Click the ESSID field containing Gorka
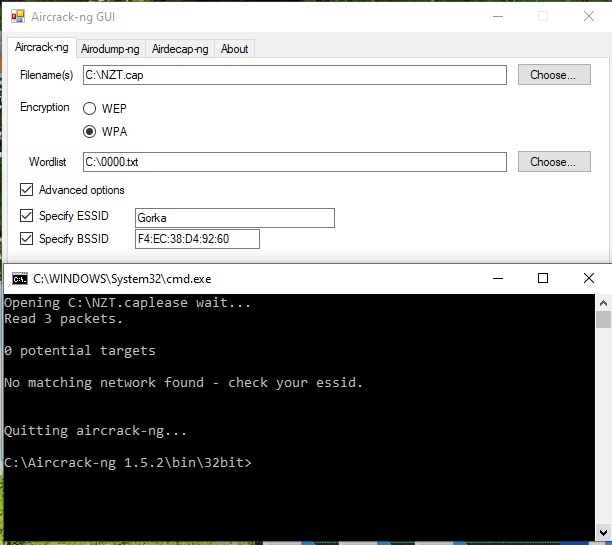The width and height of the screenshot is (612, 545). [x=234, y=218]
